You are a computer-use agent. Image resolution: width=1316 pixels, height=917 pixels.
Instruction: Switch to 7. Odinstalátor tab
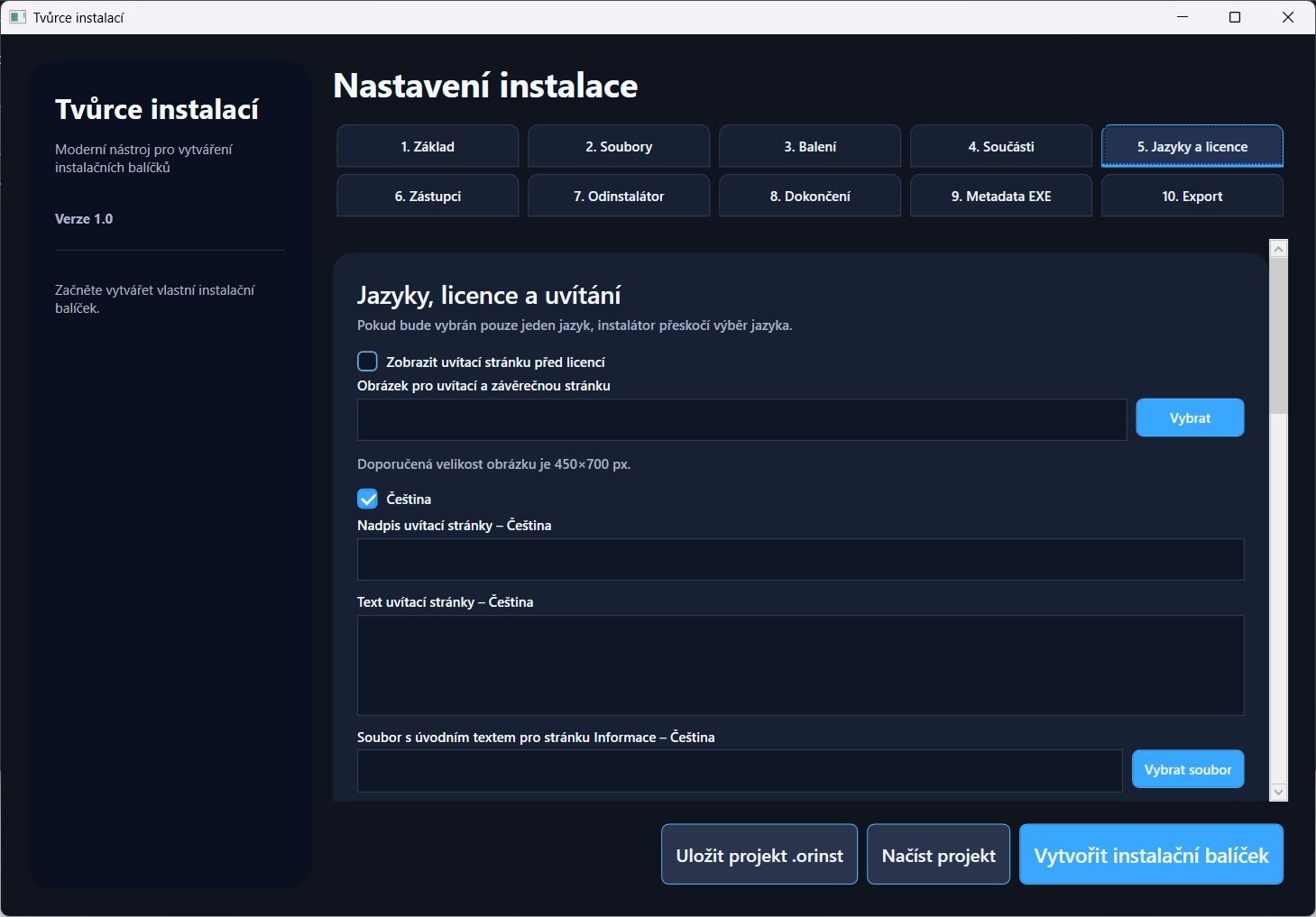pyautogui.click(x=619, y=196)
